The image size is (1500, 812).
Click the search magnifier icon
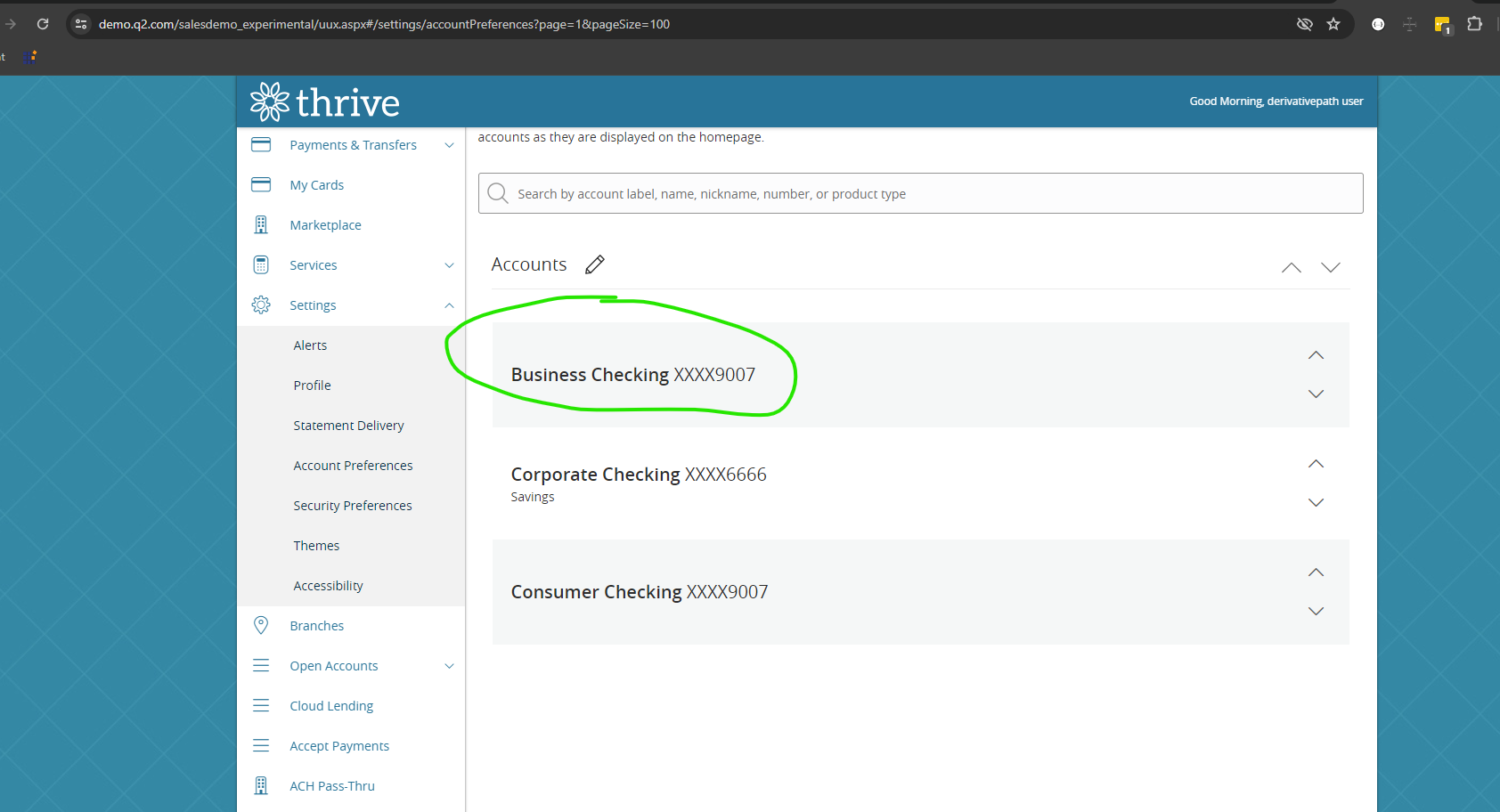[x=498, y=193]
